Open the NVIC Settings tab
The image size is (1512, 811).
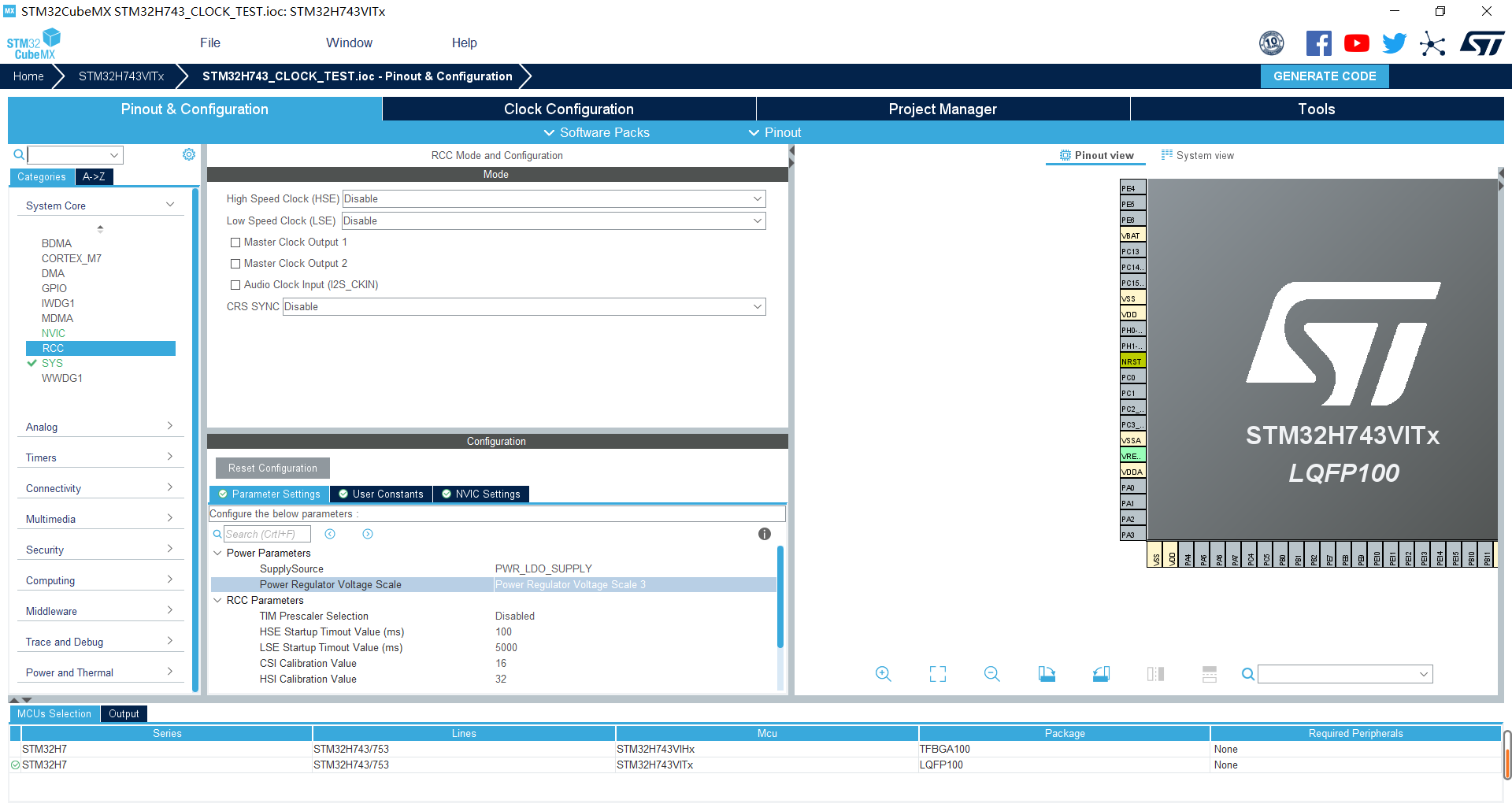point(480,494)
